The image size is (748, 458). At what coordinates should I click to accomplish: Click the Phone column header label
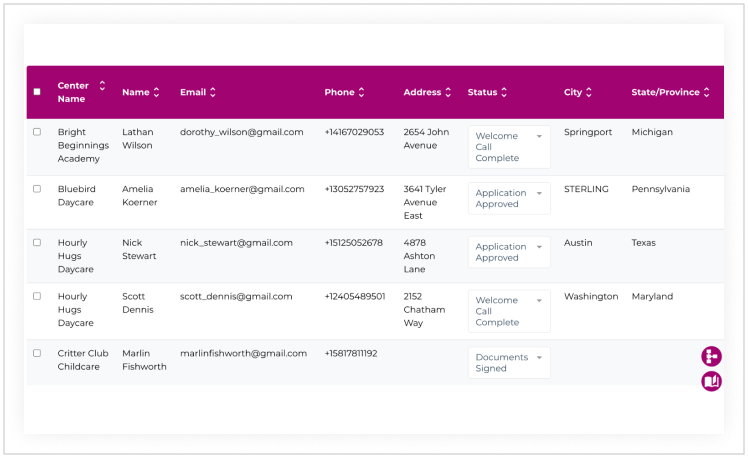(339, 93)
